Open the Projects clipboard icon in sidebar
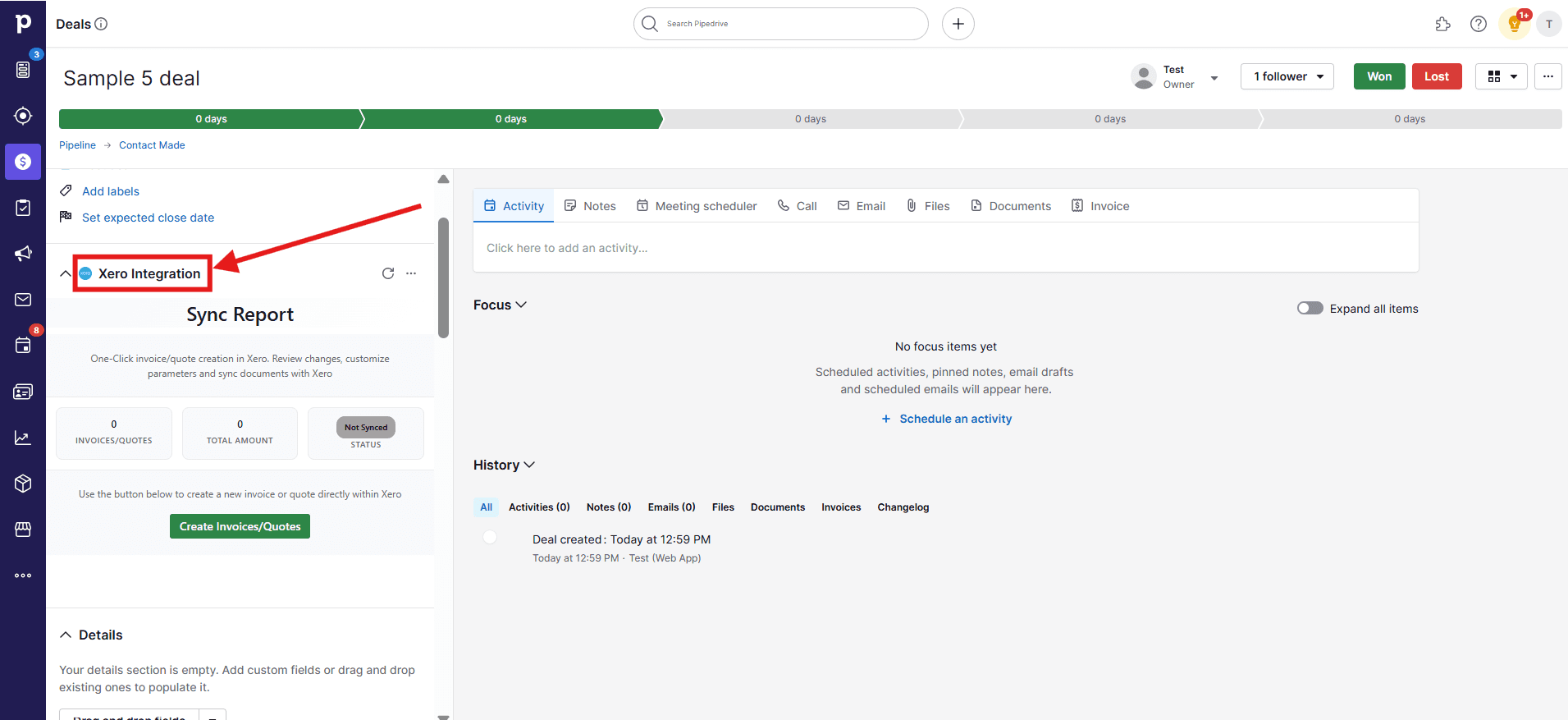Image resolution: width=1568 pixels, height=720 pixels. tap(23, 208)
